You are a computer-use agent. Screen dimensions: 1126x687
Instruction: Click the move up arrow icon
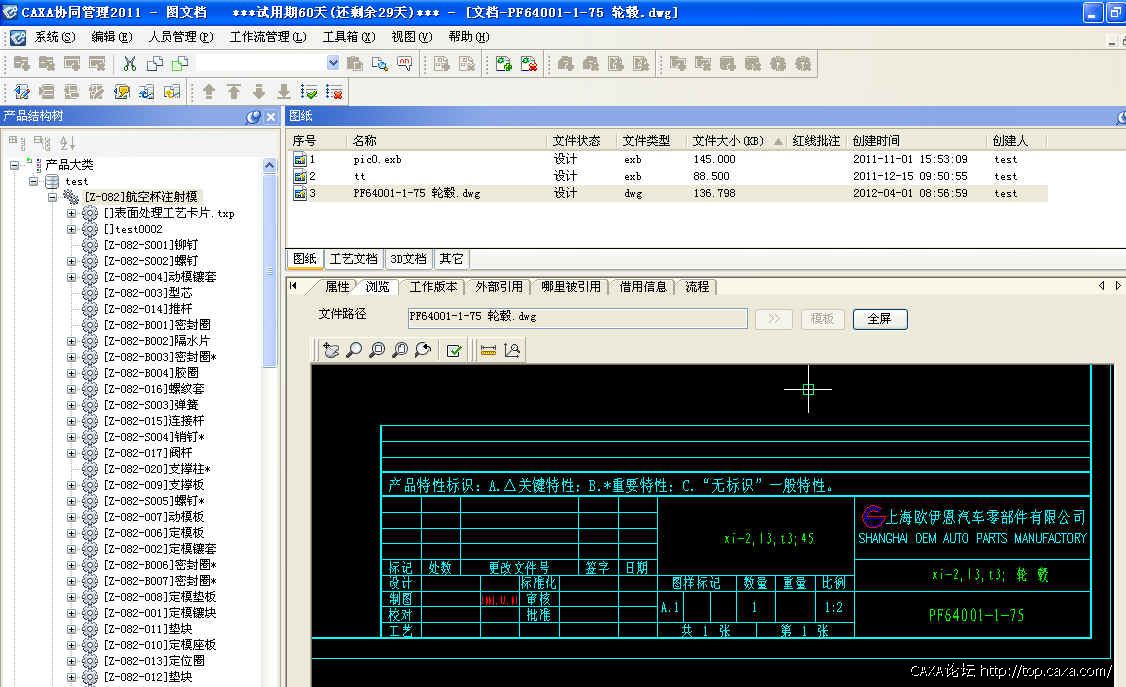click(x=209, y=92)
